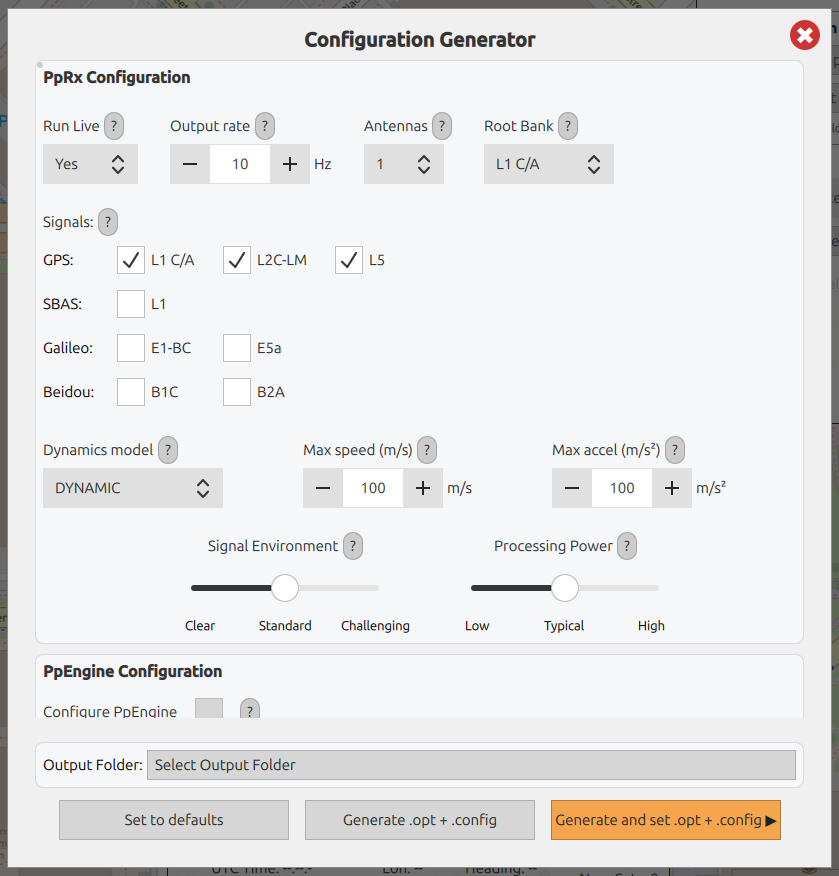Click the Signal Environment slider handle
Viewport: 839px width, 876px height.
tap(285, 588)
